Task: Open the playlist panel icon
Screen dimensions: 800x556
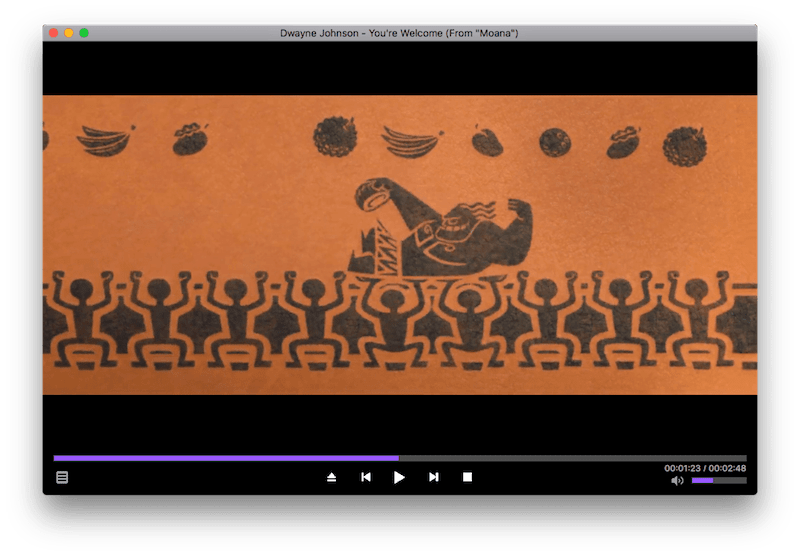Action: [x=62, y=477]
